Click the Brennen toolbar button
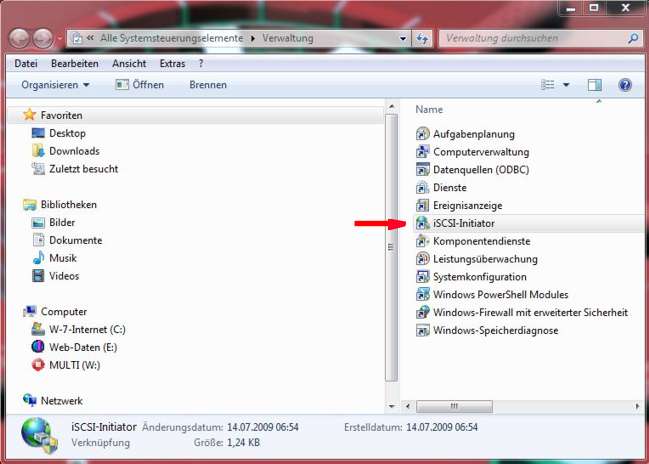 coord(208,85)
